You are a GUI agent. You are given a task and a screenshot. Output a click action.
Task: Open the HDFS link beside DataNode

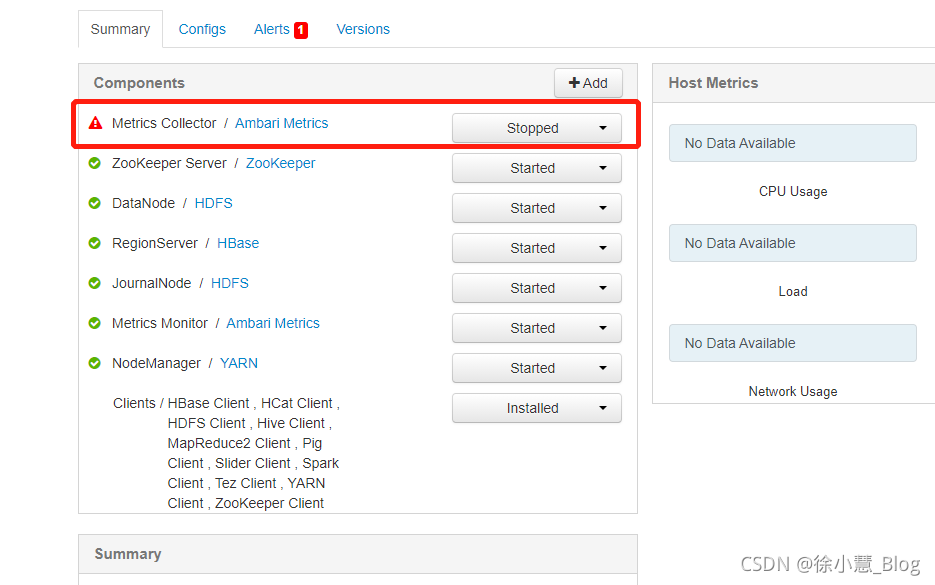tap(213, 203)
